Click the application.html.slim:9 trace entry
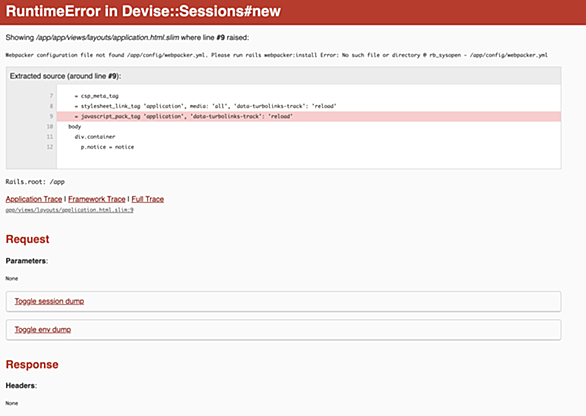 click(70, 210)
